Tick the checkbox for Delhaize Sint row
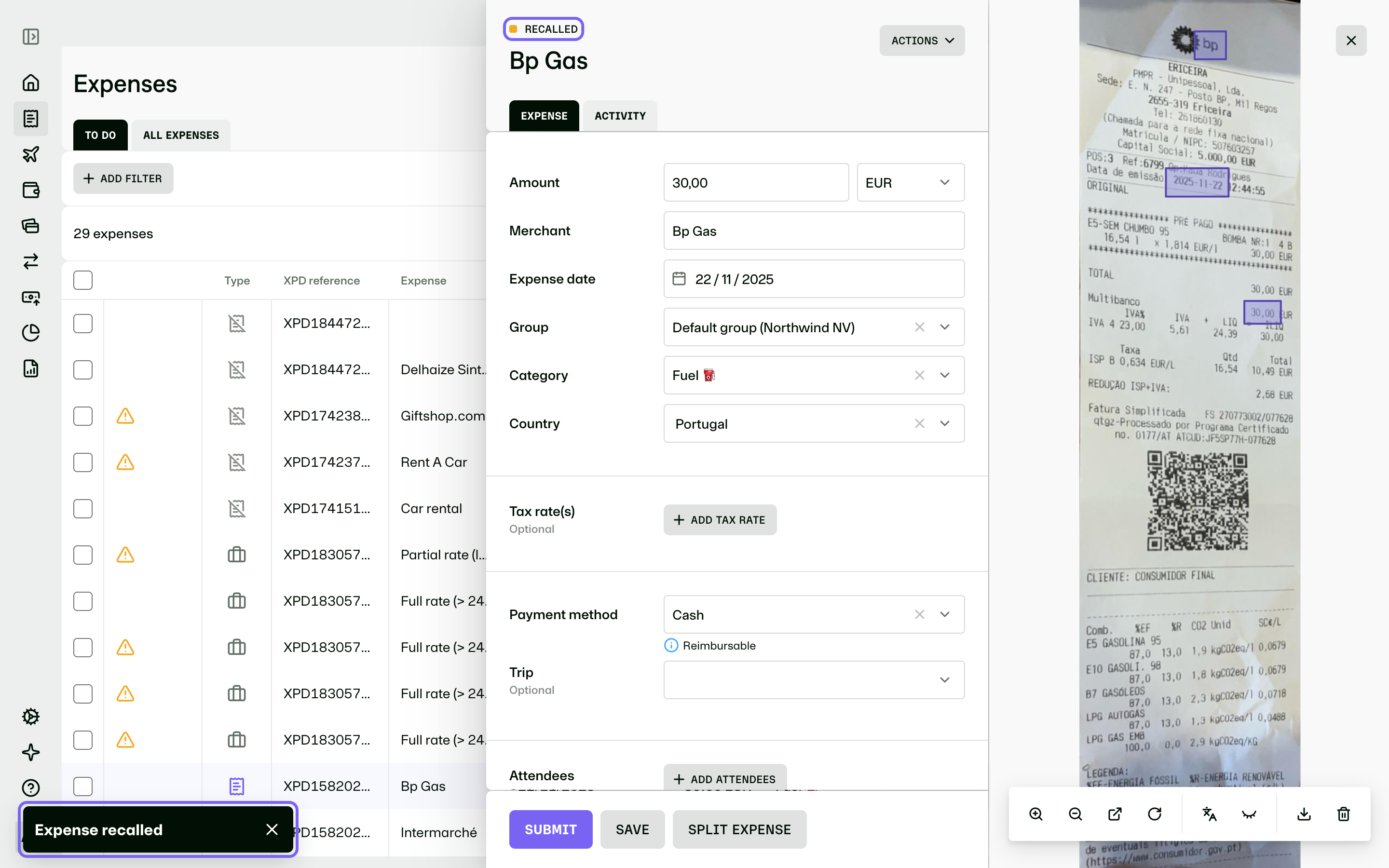 click(82, 370)
